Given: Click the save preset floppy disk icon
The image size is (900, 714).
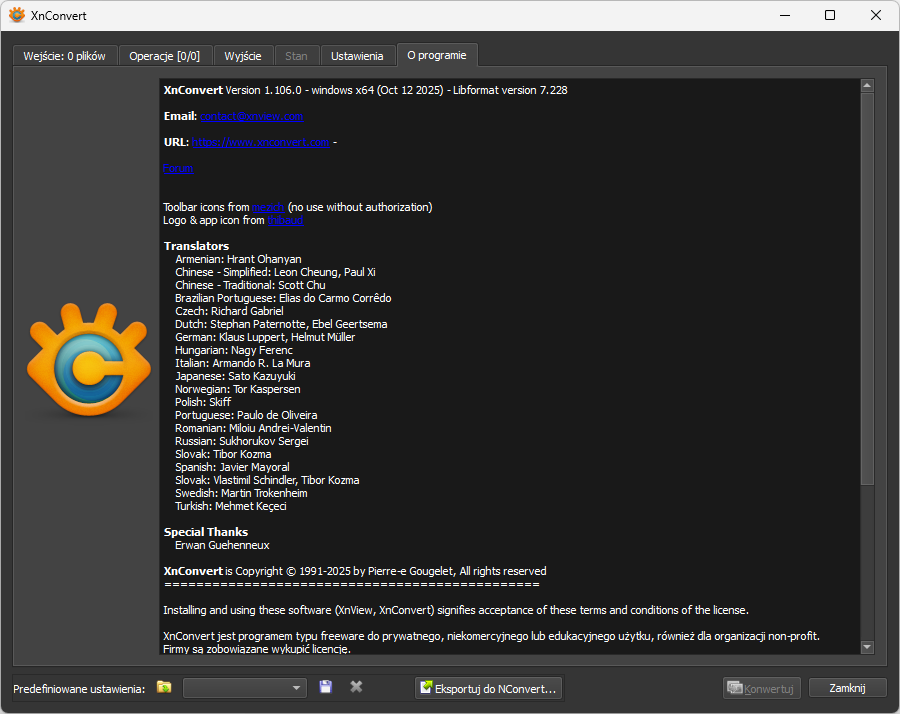Looking at the screenshot, I should click(x=325, y=687).
